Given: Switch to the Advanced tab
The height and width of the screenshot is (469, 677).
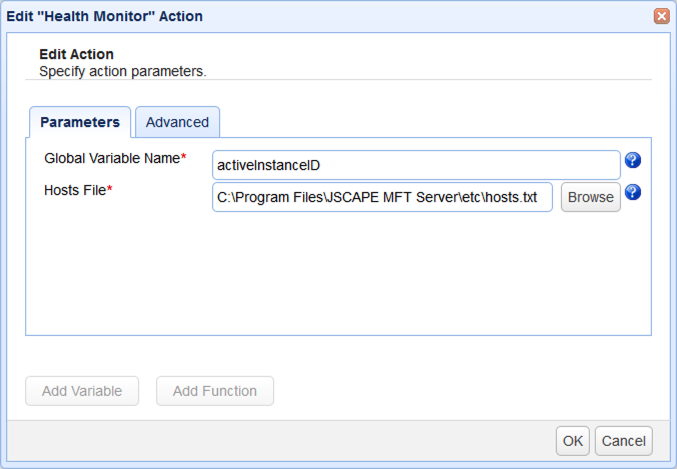Looking at the screenshot, I should click(x=177, y=122).
